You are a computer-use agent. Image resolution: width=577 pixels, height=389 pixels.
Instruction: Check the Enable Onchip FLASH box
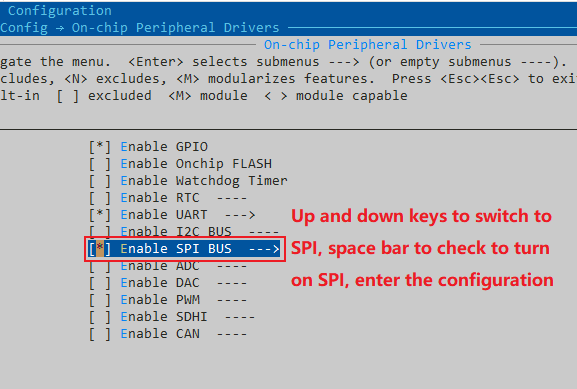(x=99, y=164)
